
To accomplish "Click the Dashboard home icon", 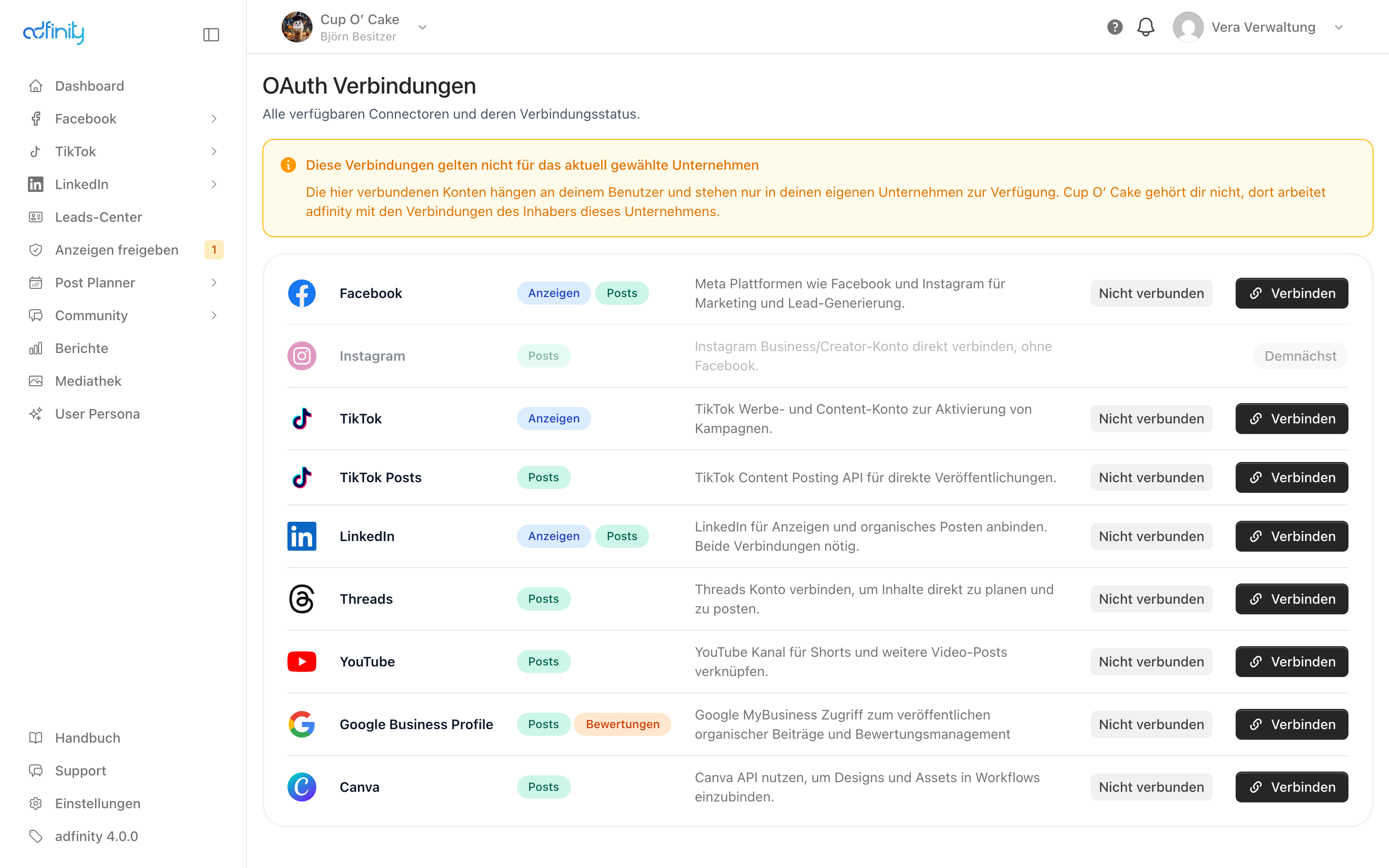I will click(36, 86).
